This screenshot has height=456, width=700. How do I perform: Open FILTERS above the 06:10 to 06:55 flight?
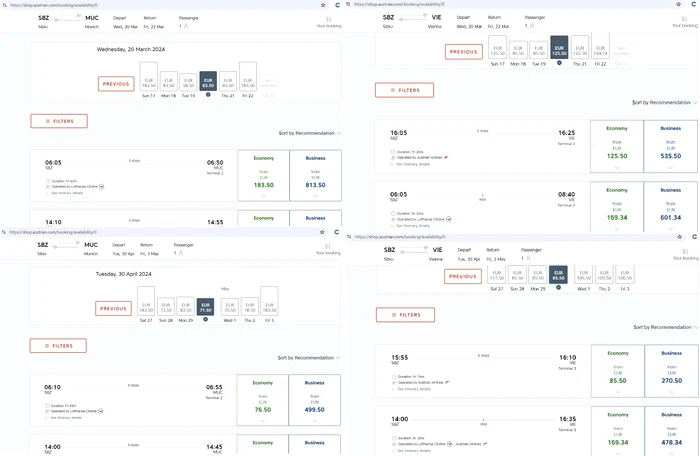(58, 346)
